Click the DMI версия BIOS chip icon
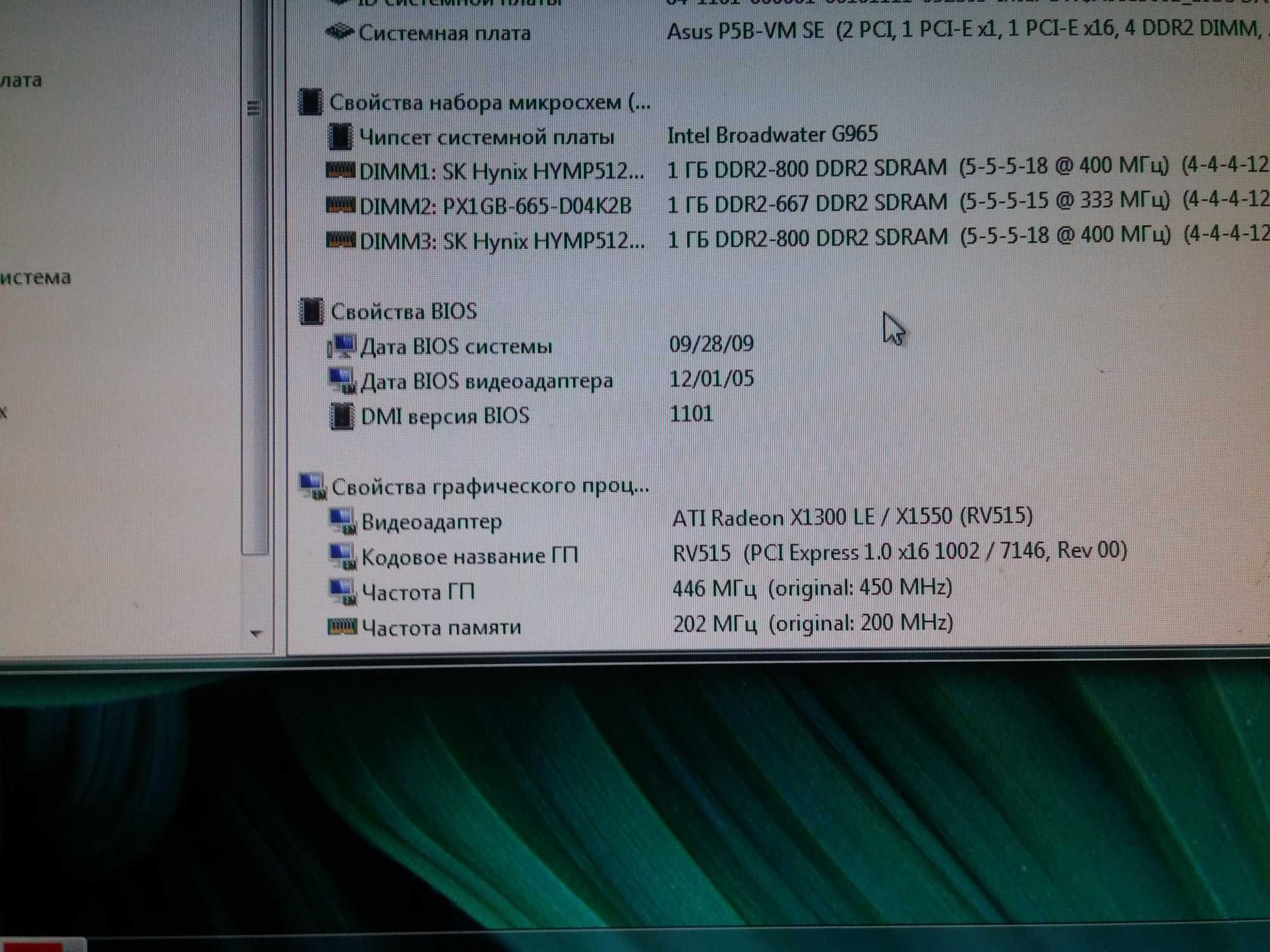The width and height of the screenshot is (1270, 952). click(x=342, y=416)
